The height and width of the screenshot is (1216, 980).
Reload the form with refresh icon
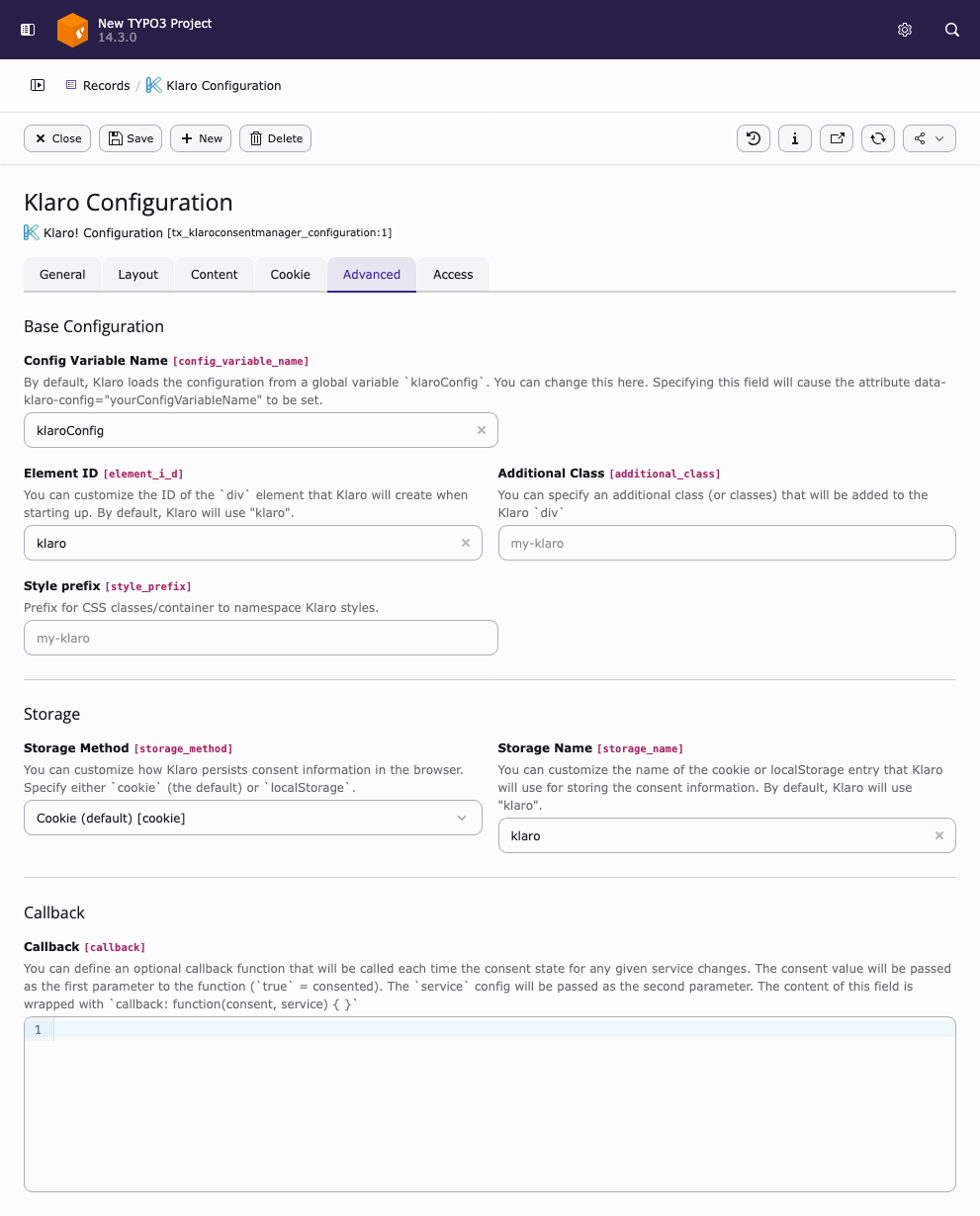[878, 138]
